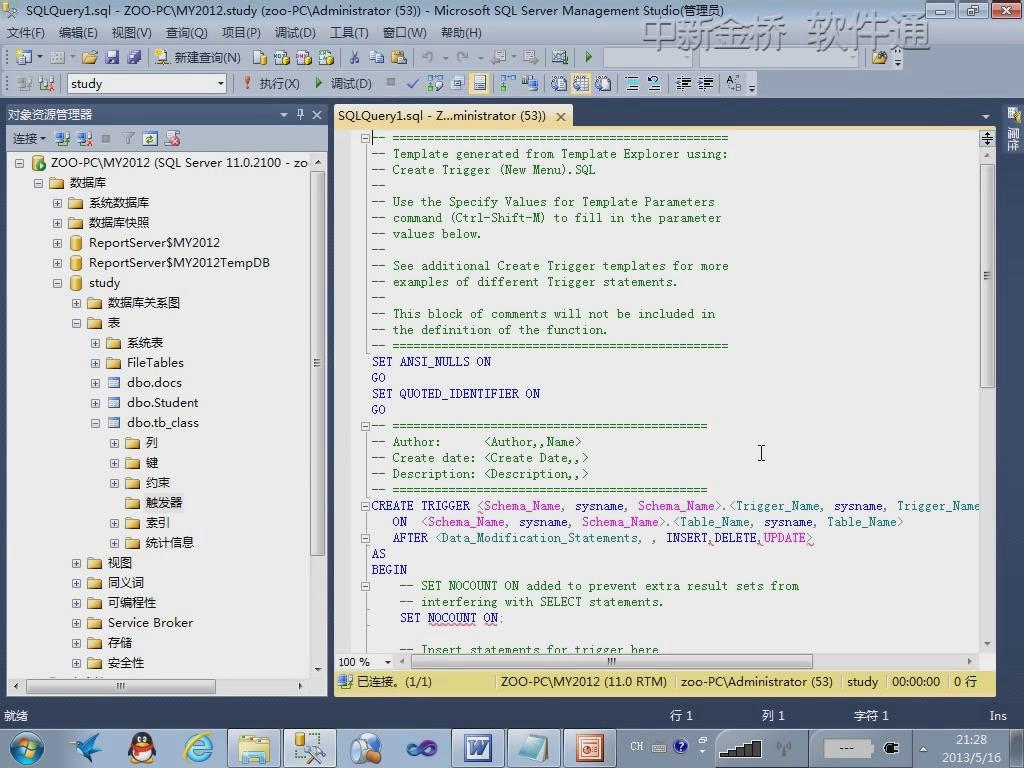Close the SQLQuery1.sql tab
Viewport: 1024px width, 768px height.
[x=561, y=116]
